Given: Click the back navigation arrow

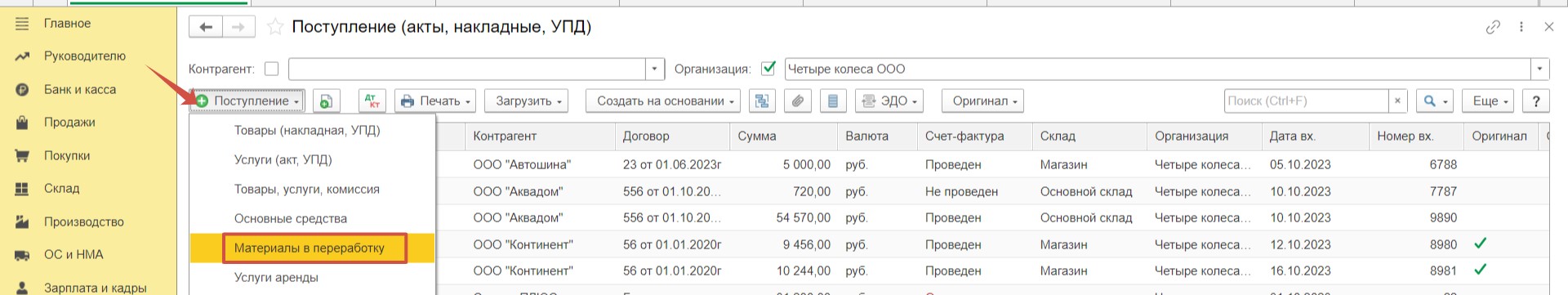Looking at the screenshot, I should point(206,27).
